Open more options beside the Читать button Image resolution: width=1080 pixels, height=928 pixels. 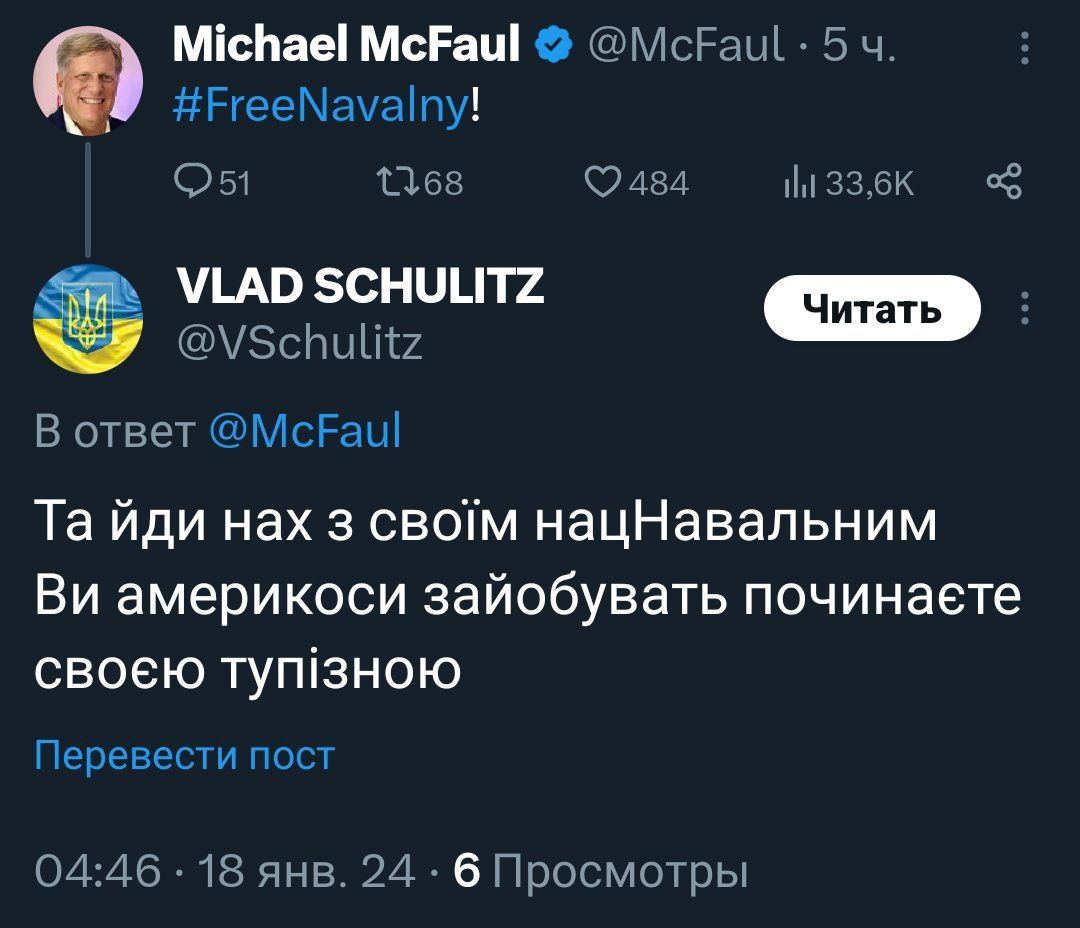tap(1022, 309)
